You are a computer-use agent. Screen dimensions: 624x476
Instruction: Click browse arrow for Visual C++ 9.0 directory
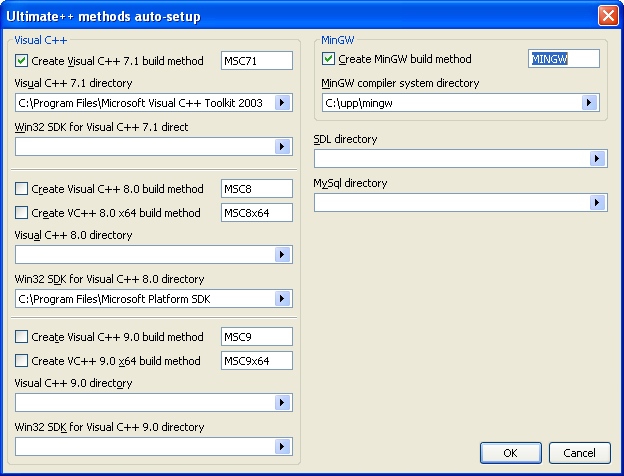(282, 403)
